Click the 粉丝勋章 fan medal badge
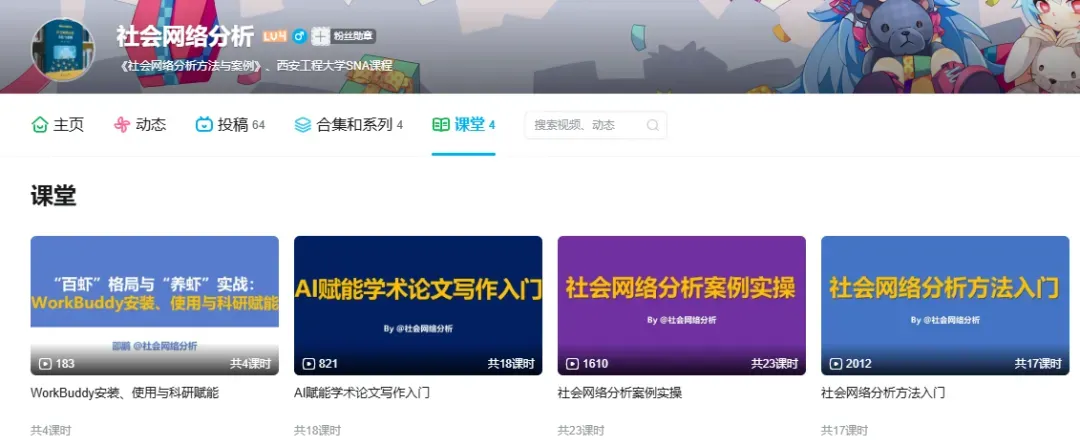Screen dimensions: 1080x446 (344, 36)
